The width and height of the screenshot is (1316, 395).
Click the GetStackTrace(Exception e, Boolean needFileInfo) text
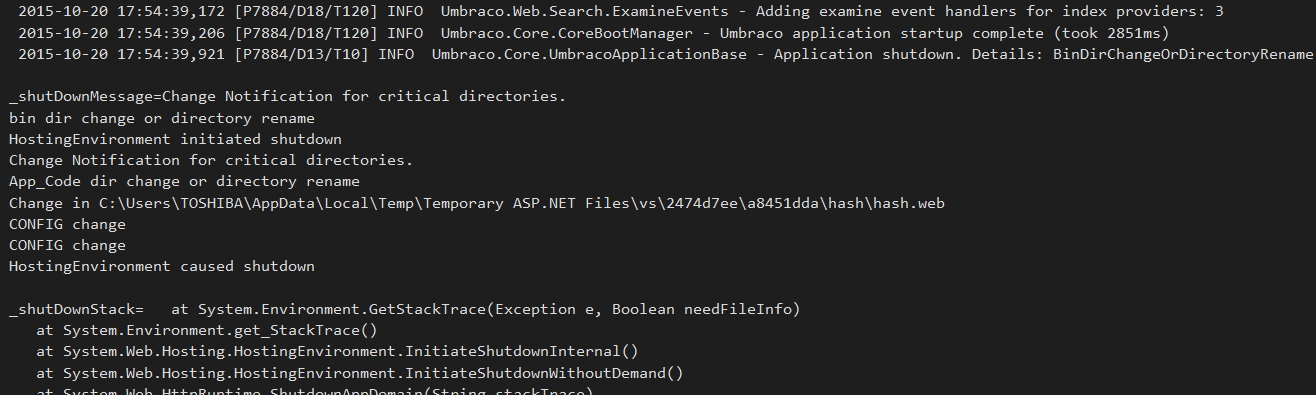tap(585, 309)
